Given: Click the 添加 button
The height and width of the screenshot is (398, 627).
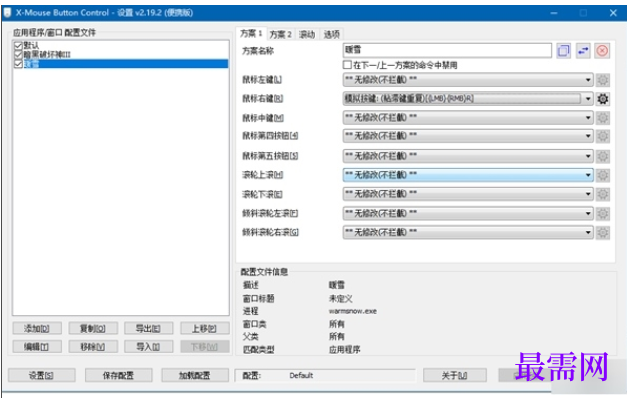Looking at the screenshot, I should pyautogui.click(x=37, y=328).
